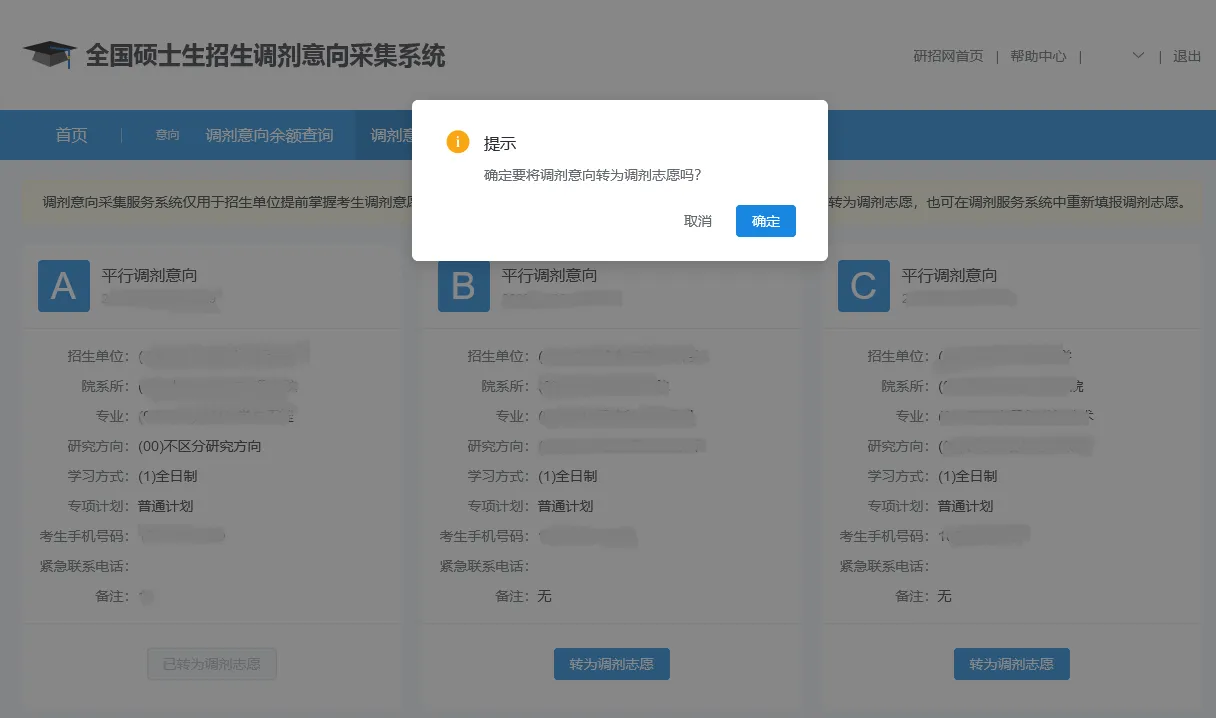The width and height of the screenshot is (1216, 718).
Task: Open the 帮助中心 link
Action: point(1039,56)
